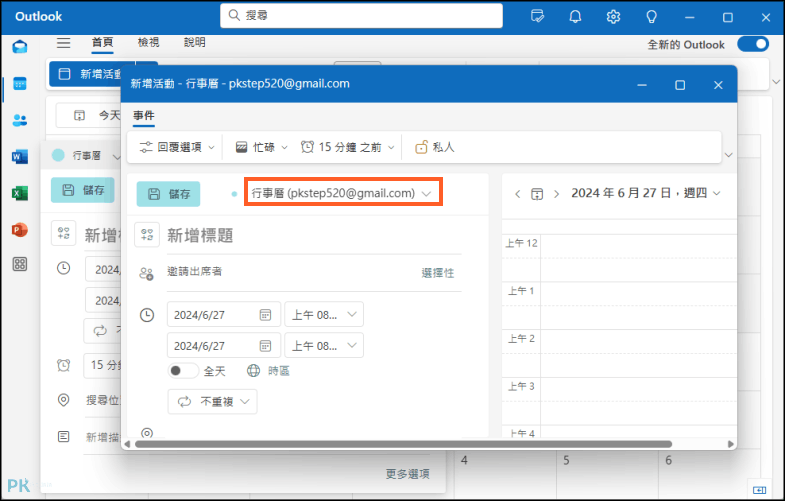Switch to the 首頁 tab
The height and width of the screenshot is (501, 785).
pos(103,43)
